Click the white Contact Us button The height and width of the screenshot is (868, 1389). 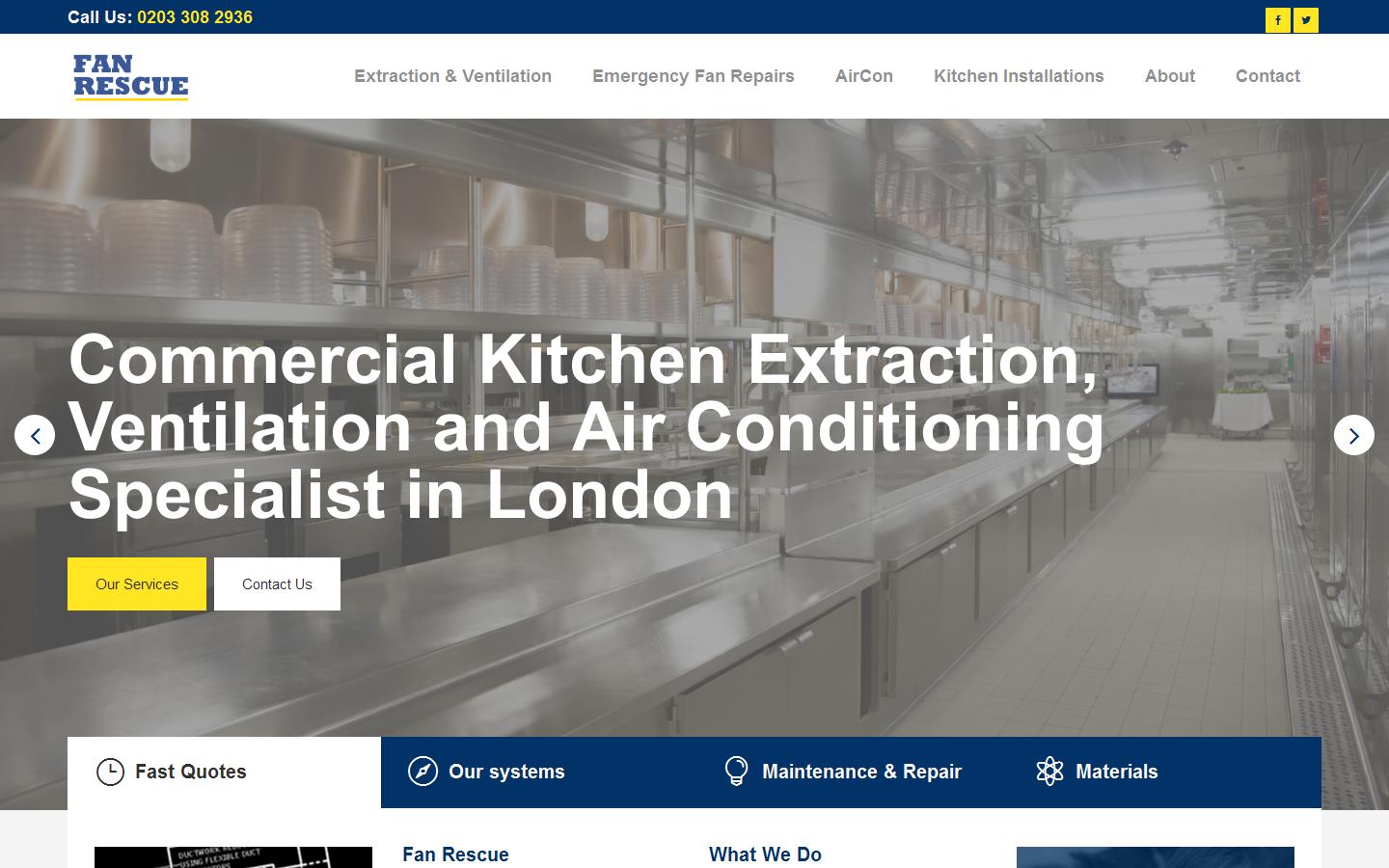click(x=277, y=583)
